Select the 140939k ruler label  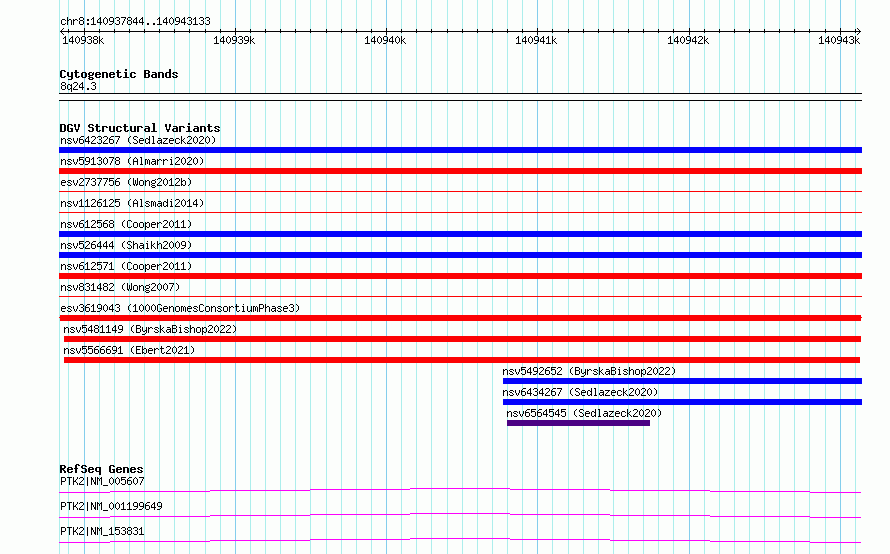234,40
